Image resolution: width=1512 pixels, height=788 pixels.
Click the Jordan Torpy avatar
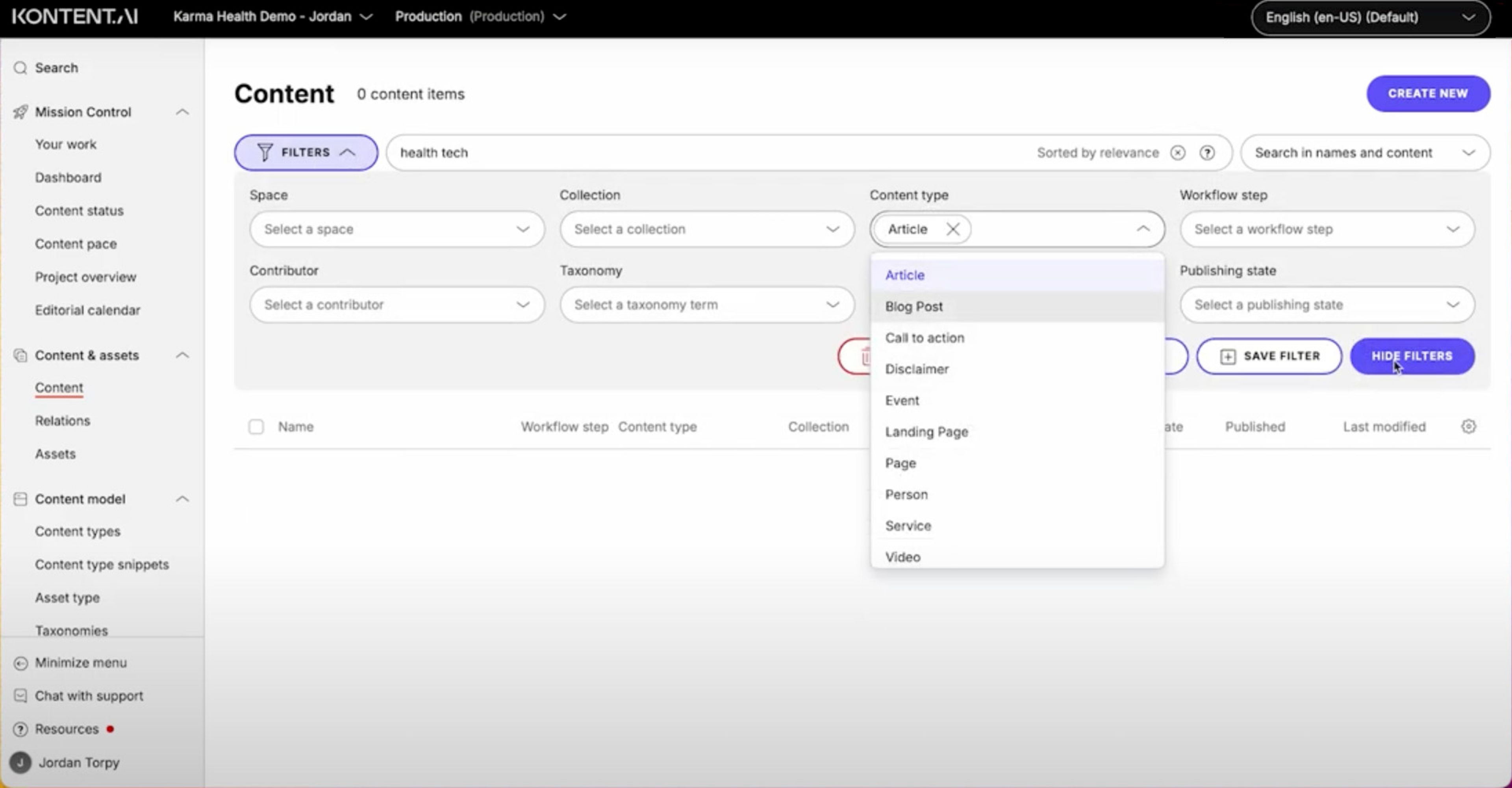[20, 763]
